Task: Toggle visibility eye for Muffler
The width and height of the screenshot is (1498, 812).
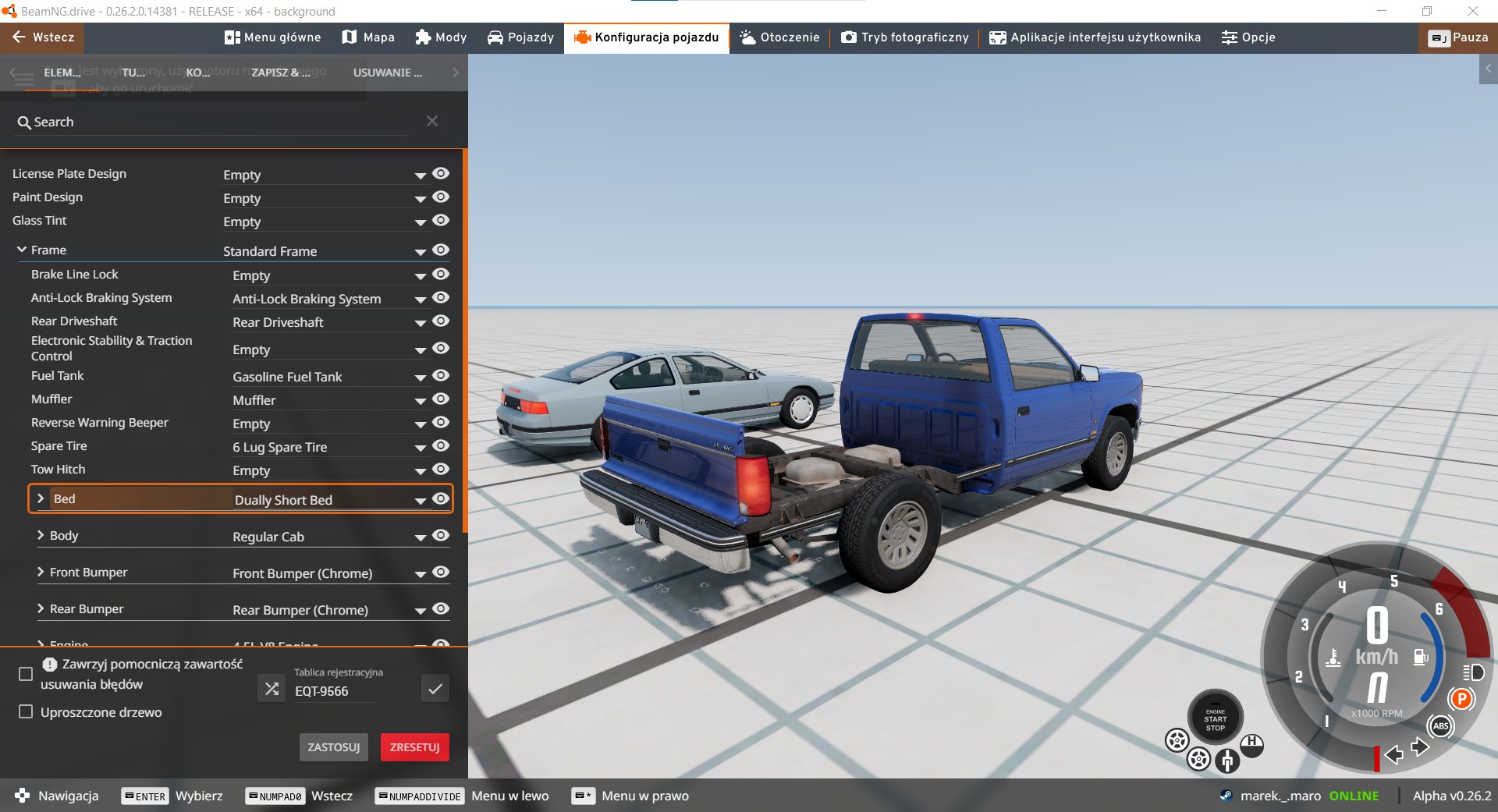Action: pyautogui.click(x=441, y=399)
